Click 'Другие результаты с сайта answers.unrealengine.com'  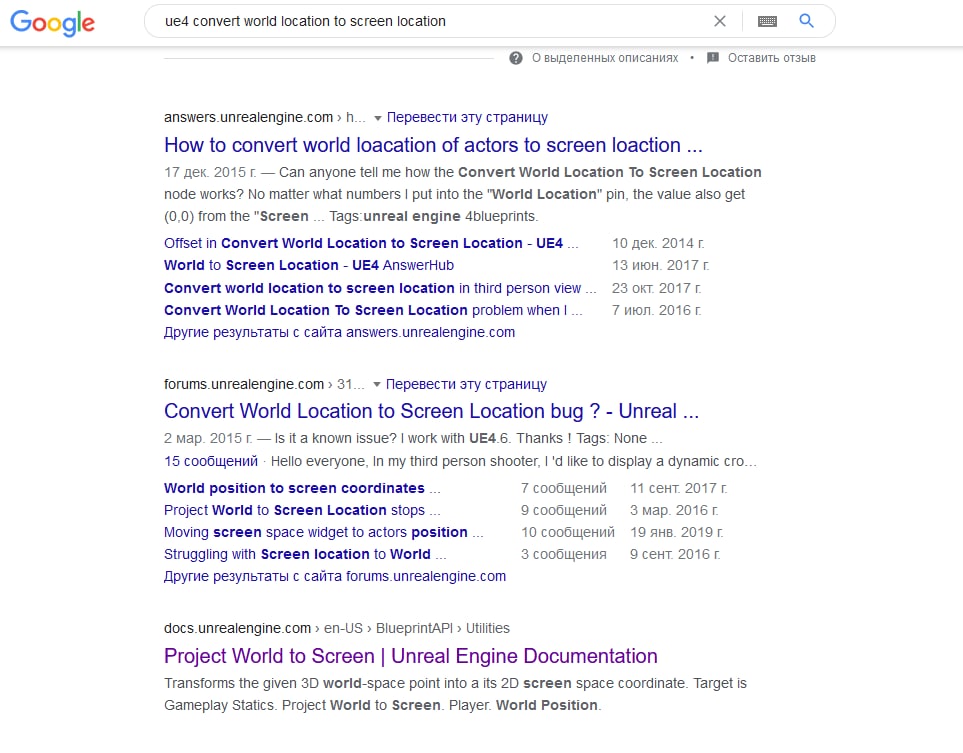[340, 332]
